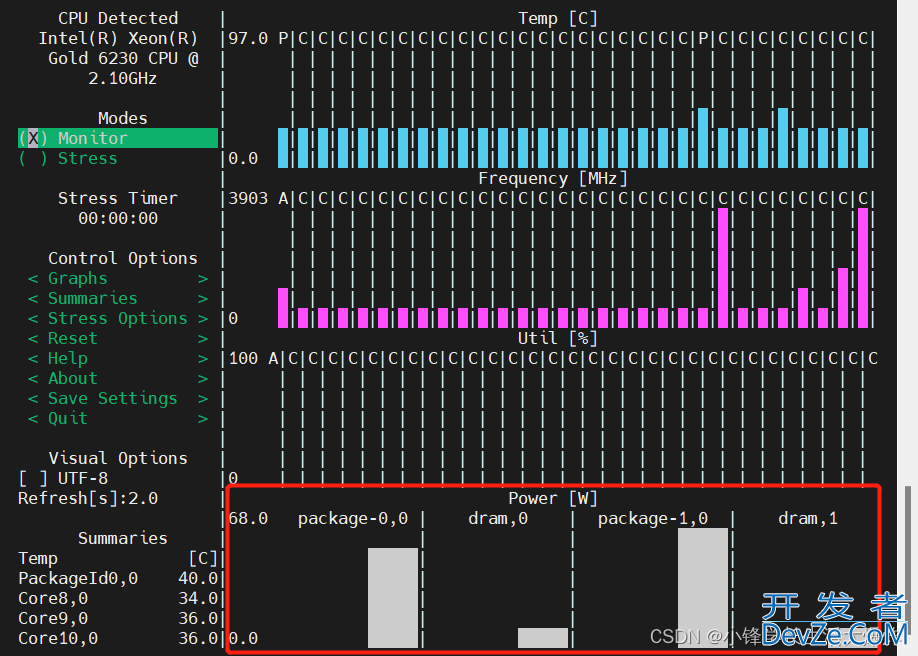Open the Graphs control option
The height and width of the screenshot is (656, 918).
[x=118, y=278]
